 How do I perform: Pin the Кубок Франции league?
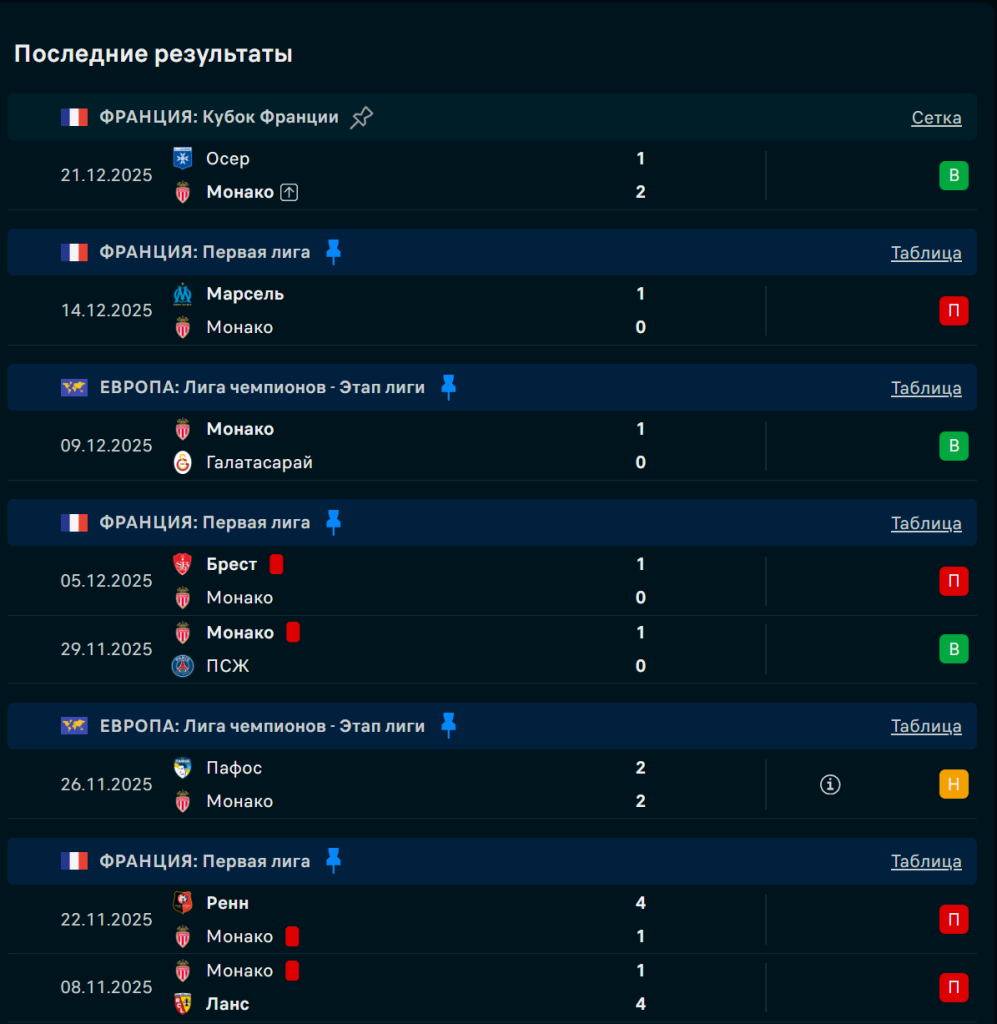click(361, 118)
